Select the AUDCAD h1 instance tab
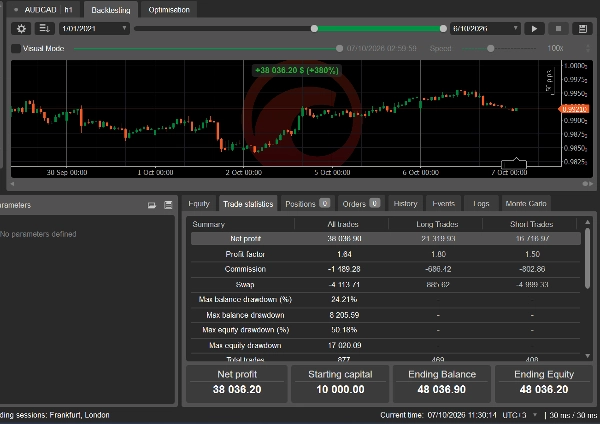 pos(43,10)
